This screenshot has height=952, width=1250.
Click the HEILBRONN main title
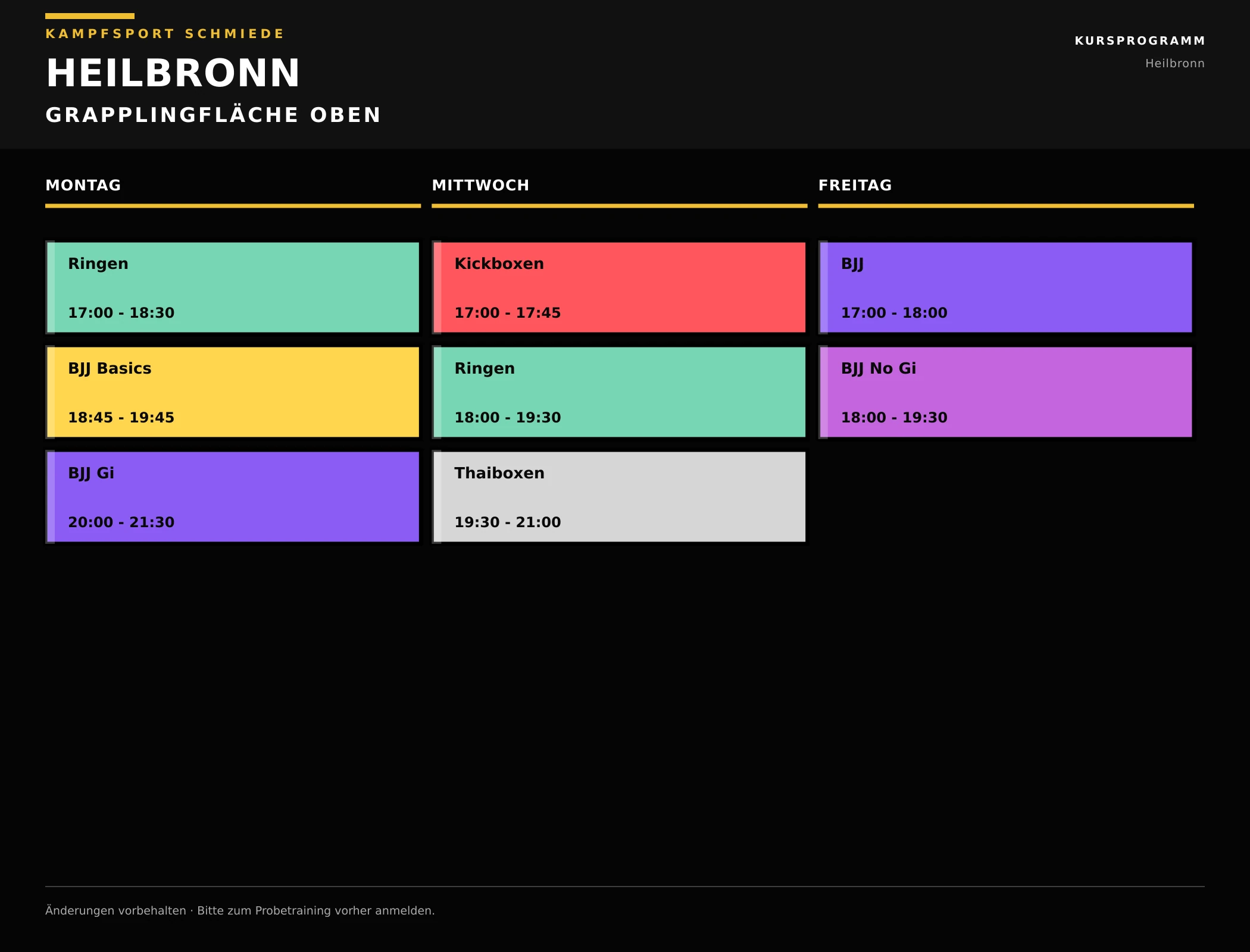point(173,73)
